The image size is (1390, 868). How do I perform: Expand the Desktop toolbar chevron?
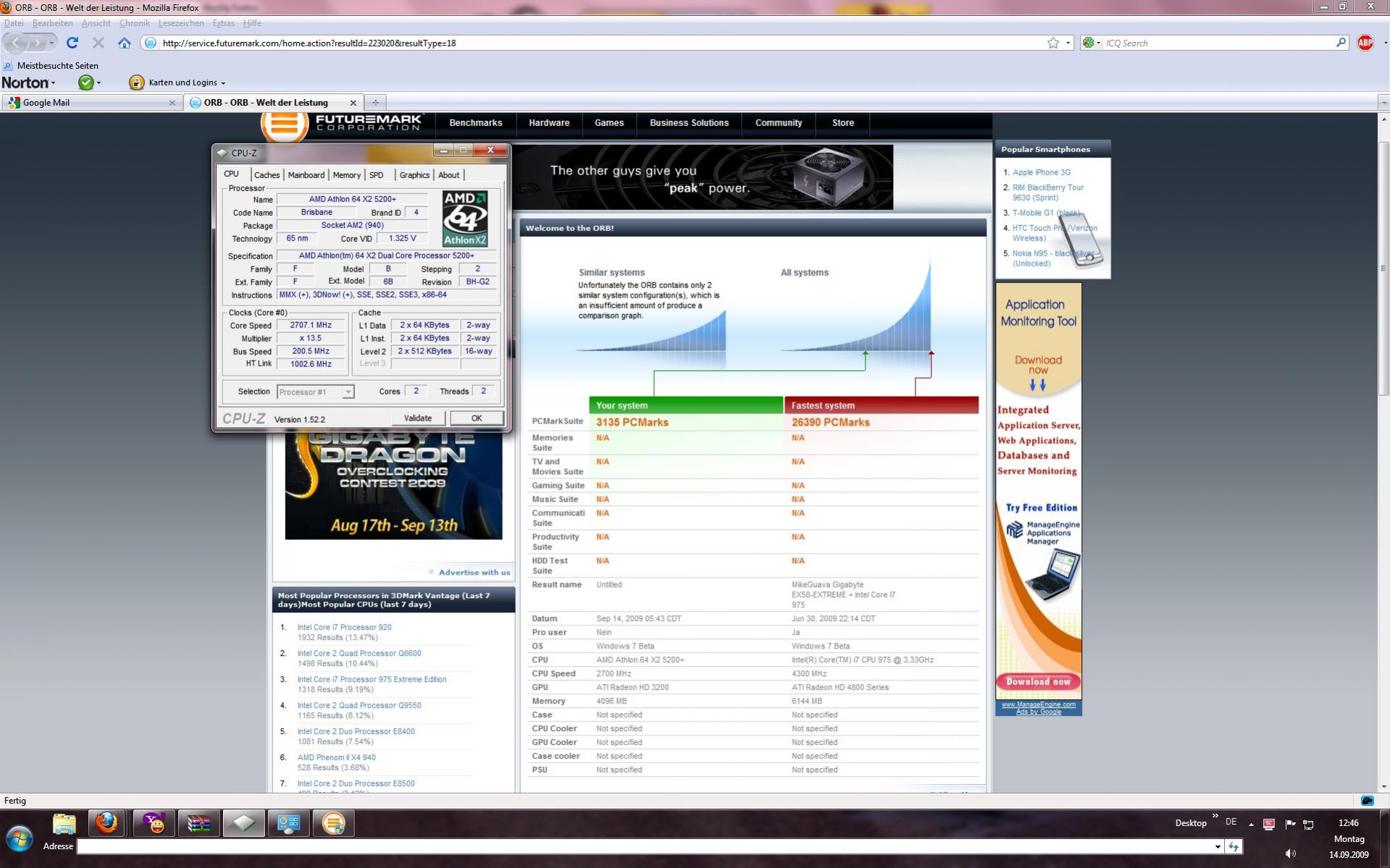1215,816
